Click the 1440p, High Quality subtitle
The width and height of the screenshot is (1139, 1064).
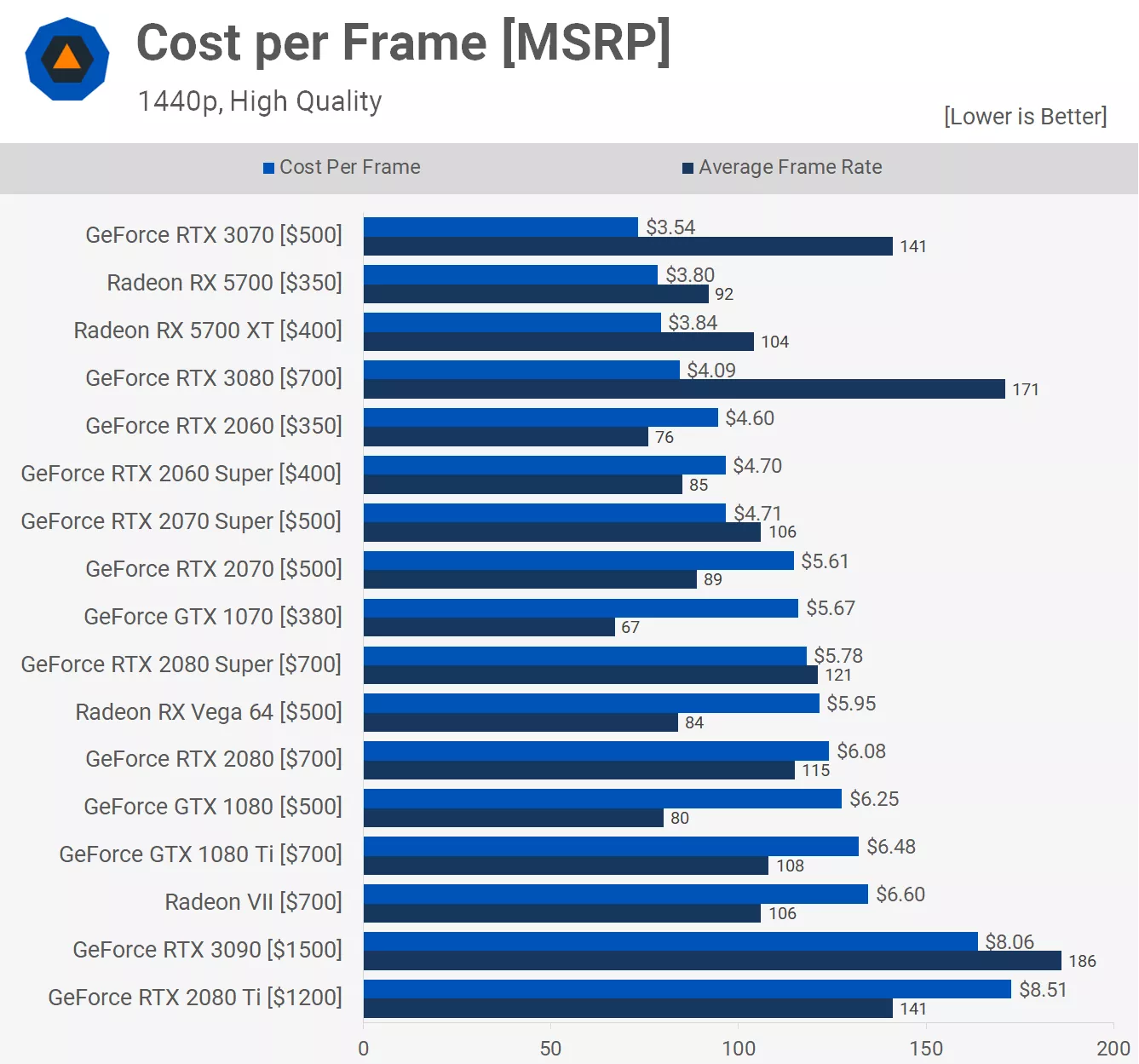coord(260,101)
